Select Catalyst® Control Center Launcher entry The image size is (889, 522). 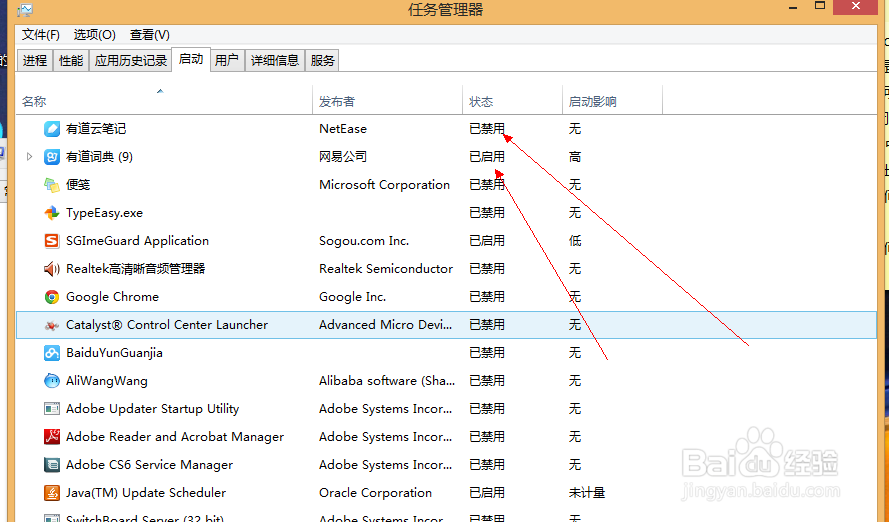pos(167,325)
